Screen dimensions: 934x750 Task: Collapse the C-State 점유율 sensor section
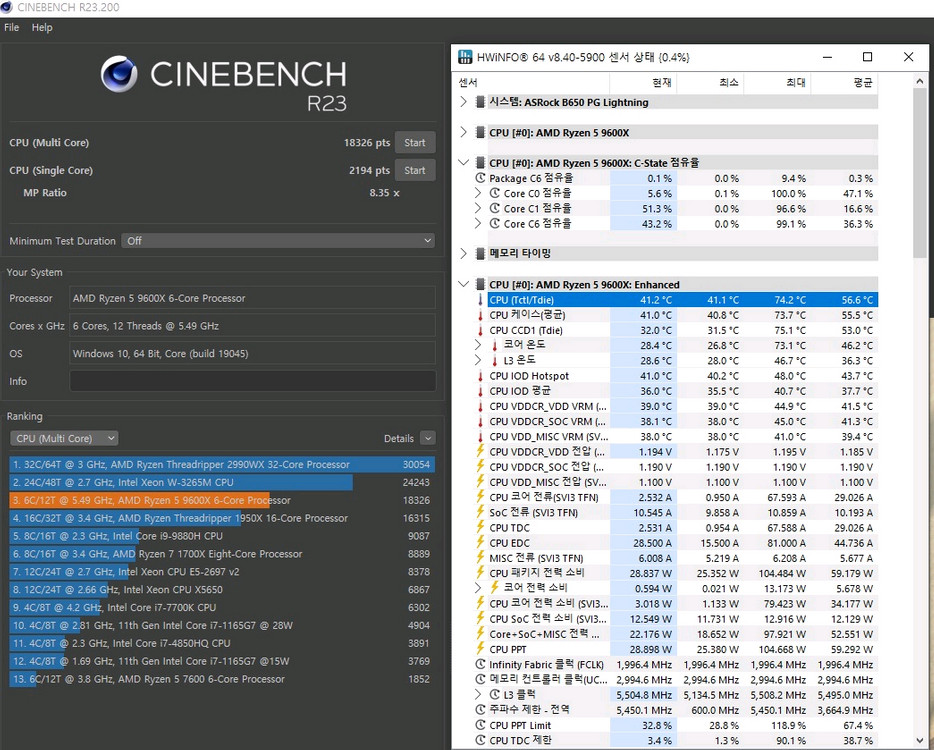click(x=463, y=162)
